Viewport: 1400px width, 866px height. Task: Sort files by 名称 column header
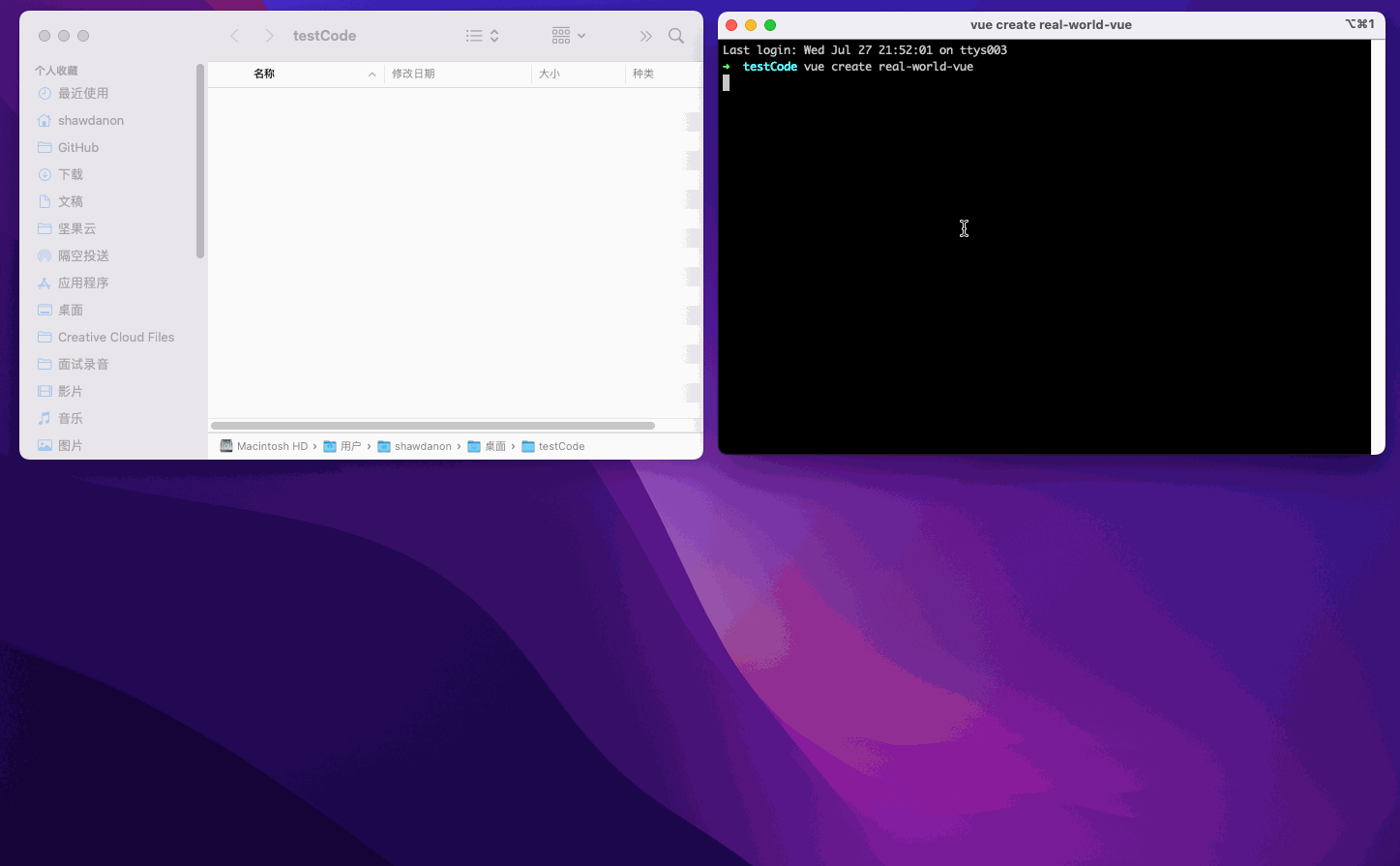264,74
